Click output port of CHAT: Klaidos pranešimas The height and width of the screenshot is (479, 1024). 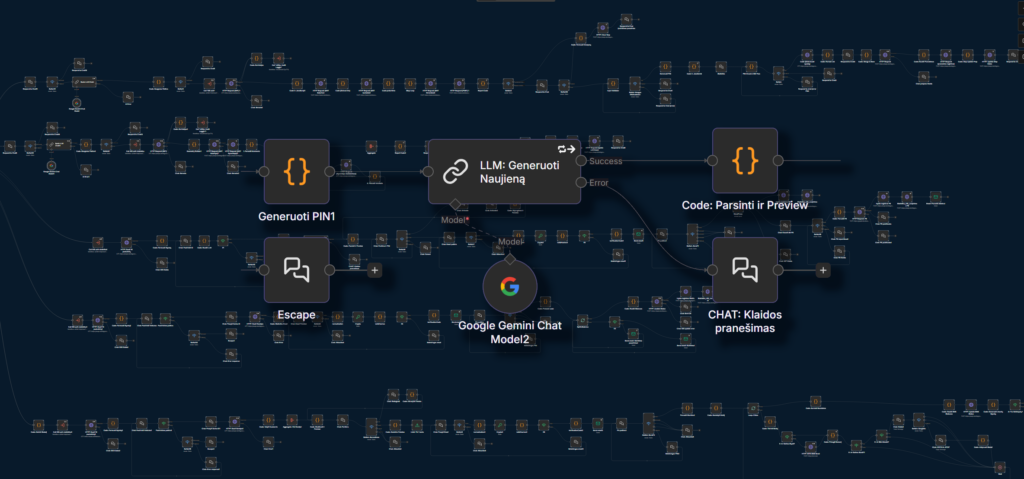778,270
